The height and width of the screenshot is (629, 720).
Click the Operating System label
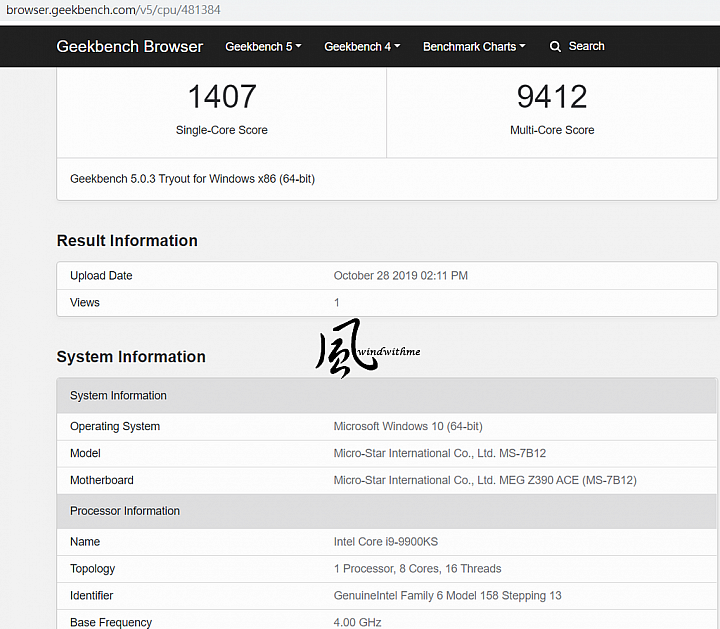(115, 427)
